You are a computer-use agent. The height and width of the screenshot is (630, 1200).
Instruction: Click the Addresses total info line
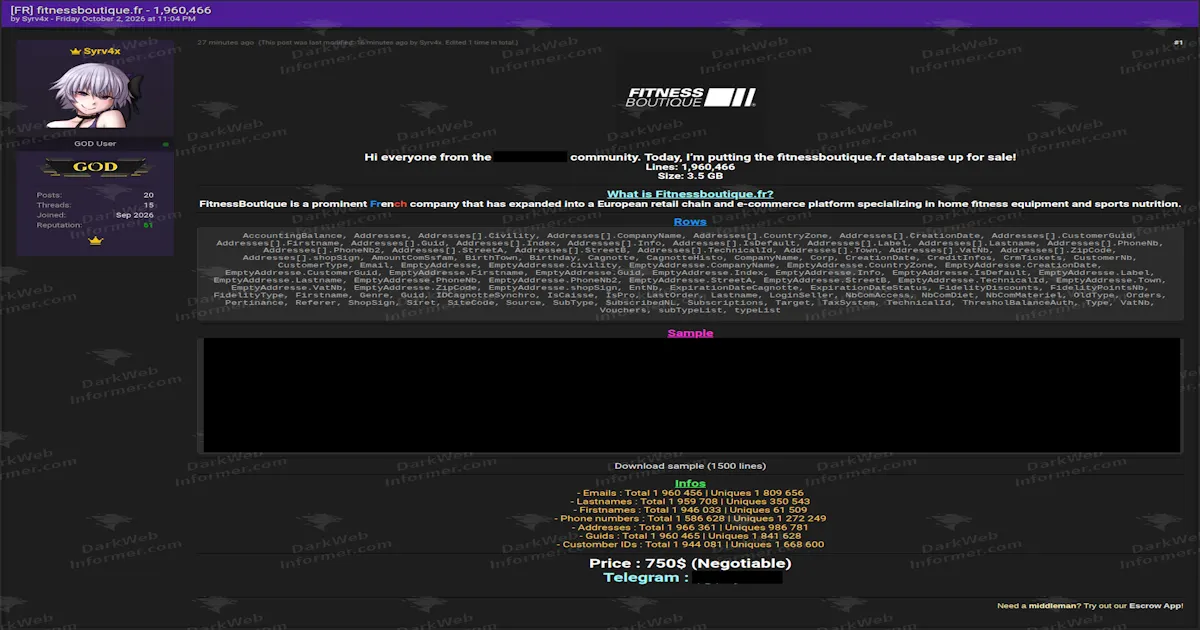click(x=690, y=528)
